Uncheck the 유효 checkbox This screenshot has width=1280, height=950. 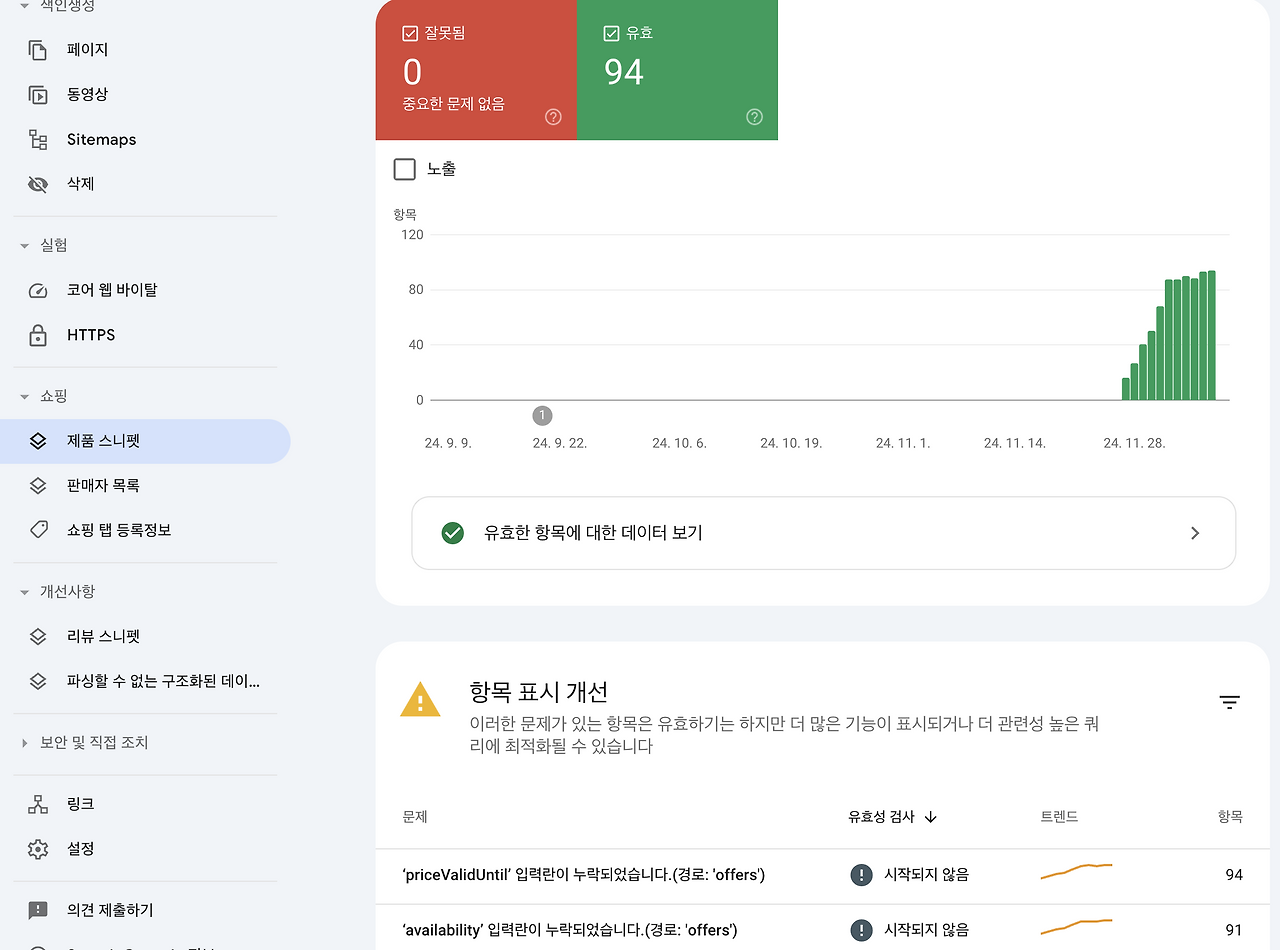(612, 33)
